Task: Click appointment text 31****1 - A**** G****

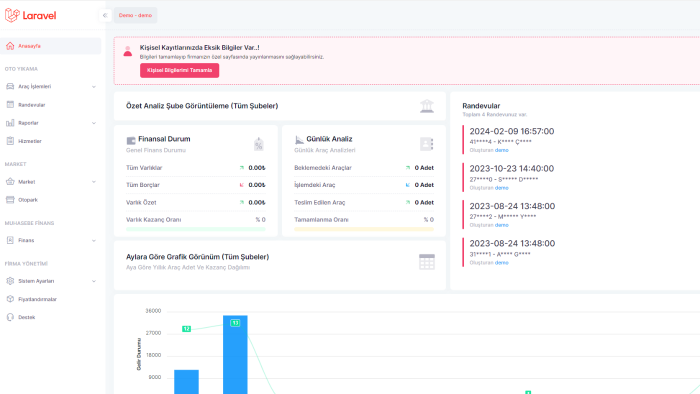Action: [x=500, y=254]
